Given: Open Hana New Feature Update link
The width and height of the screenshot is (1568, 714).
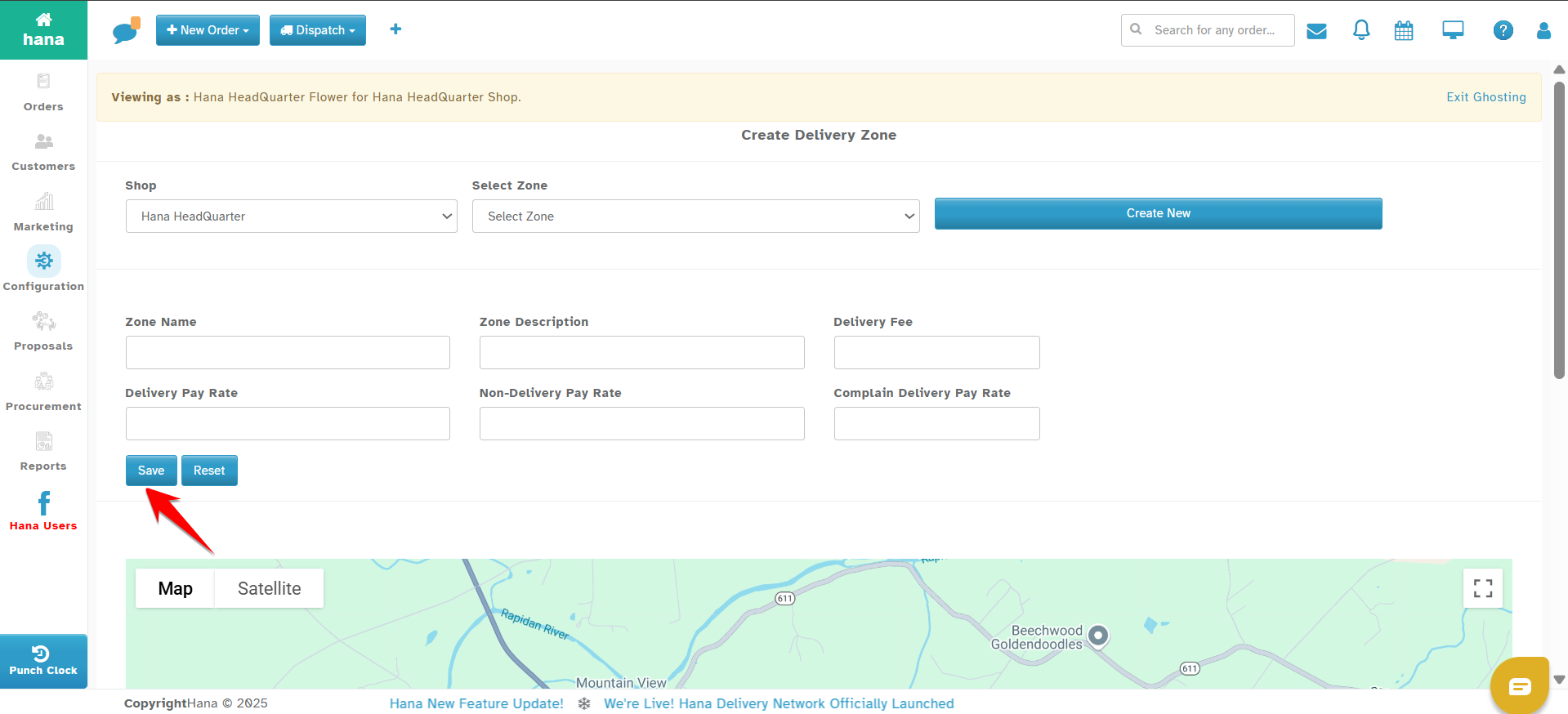Looking at the screenshot, I should click(x=476, y=703).
